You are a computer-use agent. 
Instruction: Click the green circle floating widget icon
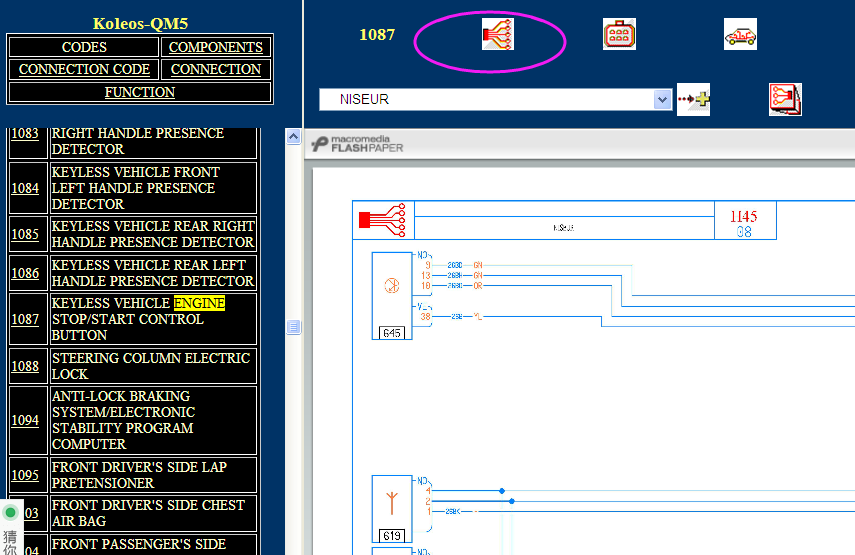point(10,512)
